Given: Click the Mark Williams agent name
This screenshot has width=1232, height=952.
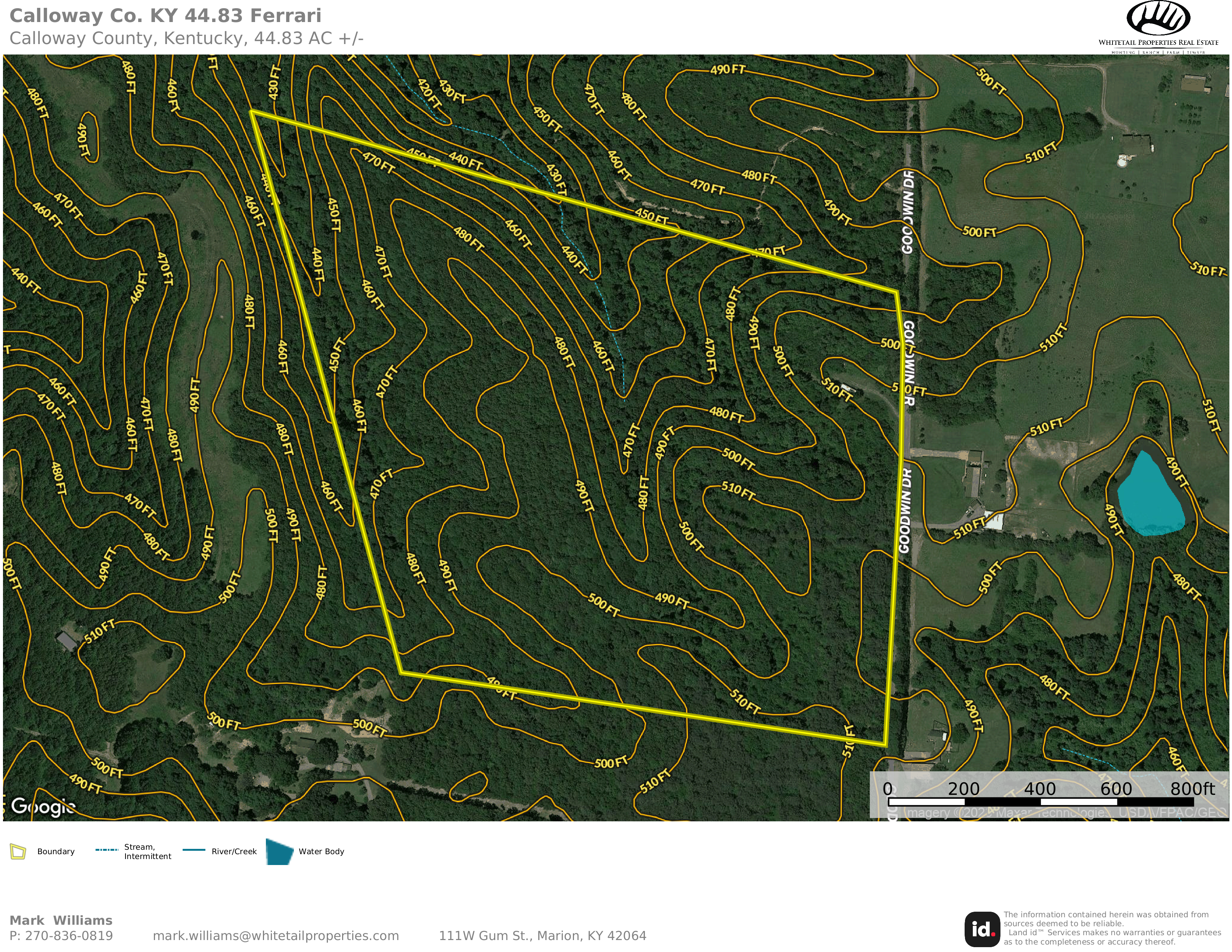Looking at the screenshot, I should tap(61, 920).
